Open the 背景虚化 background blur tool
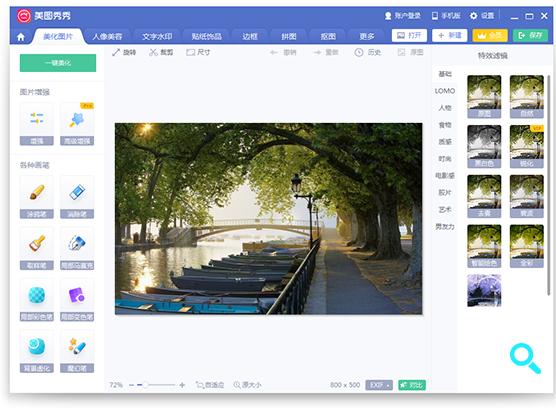This screenshot has height=415, width=556. 37,351
